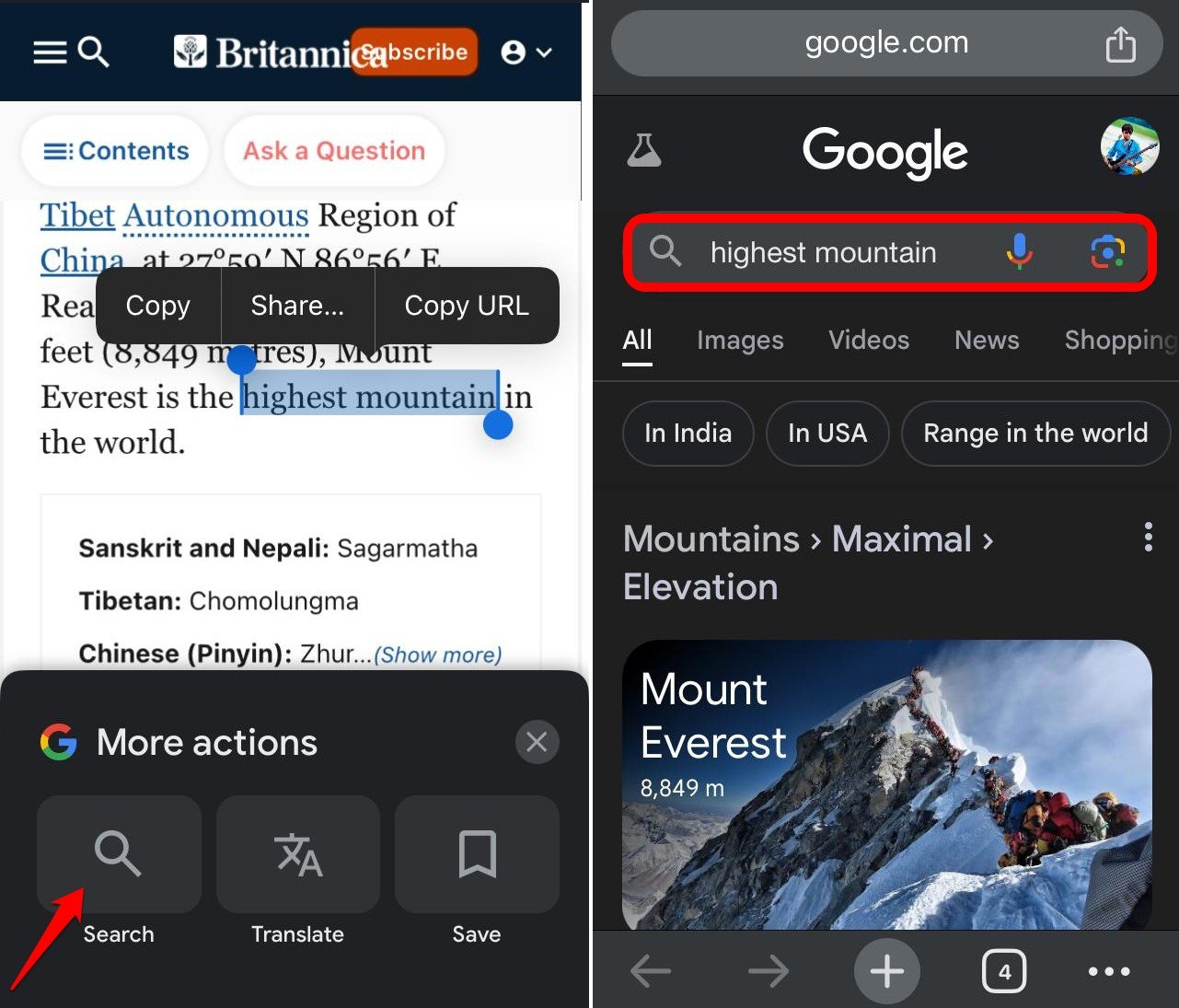Switch to News tab
The height and width of the screenshot is (1008, 1179).
click(987, 341)
